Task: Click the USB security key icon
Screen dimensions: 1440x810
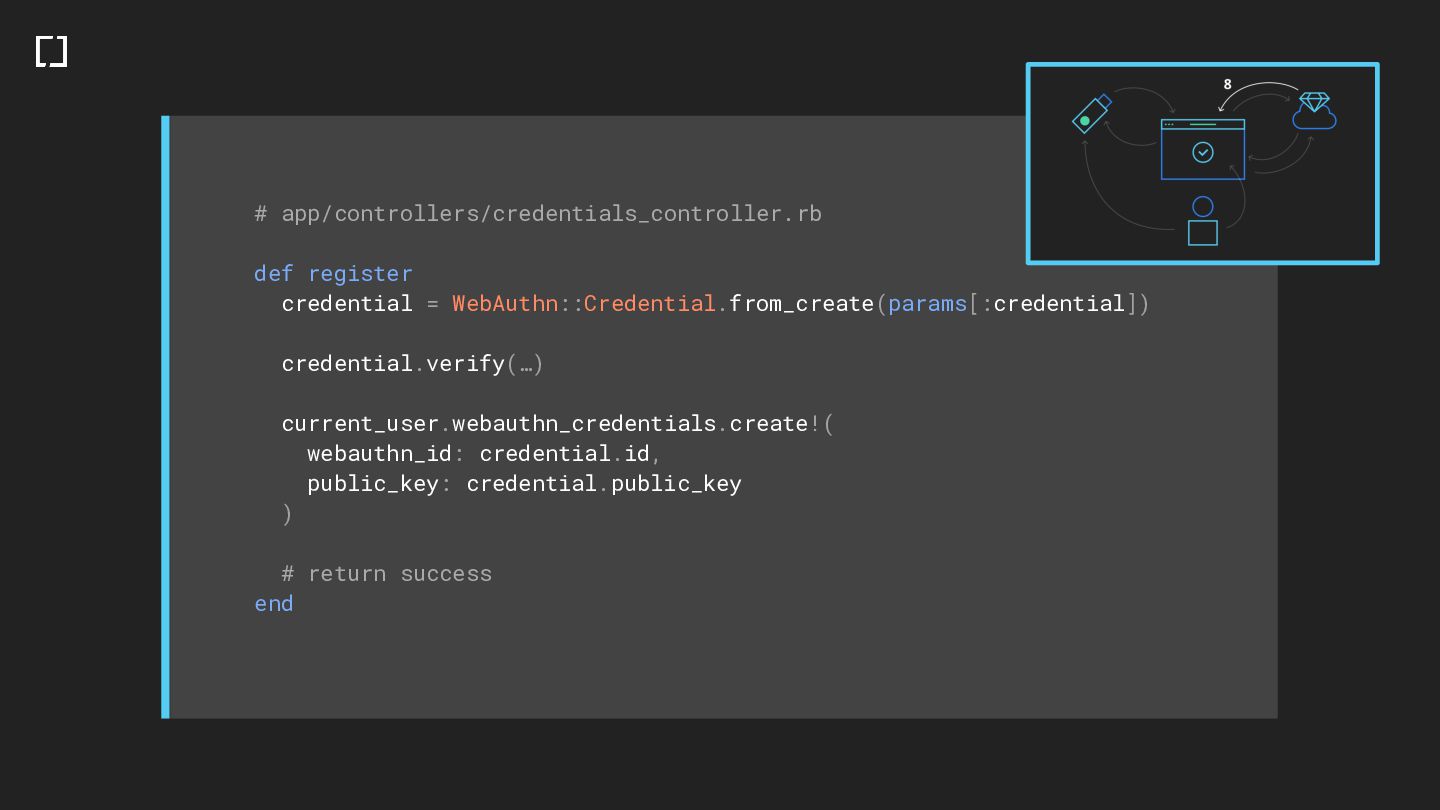Action: pos(1091,113)
